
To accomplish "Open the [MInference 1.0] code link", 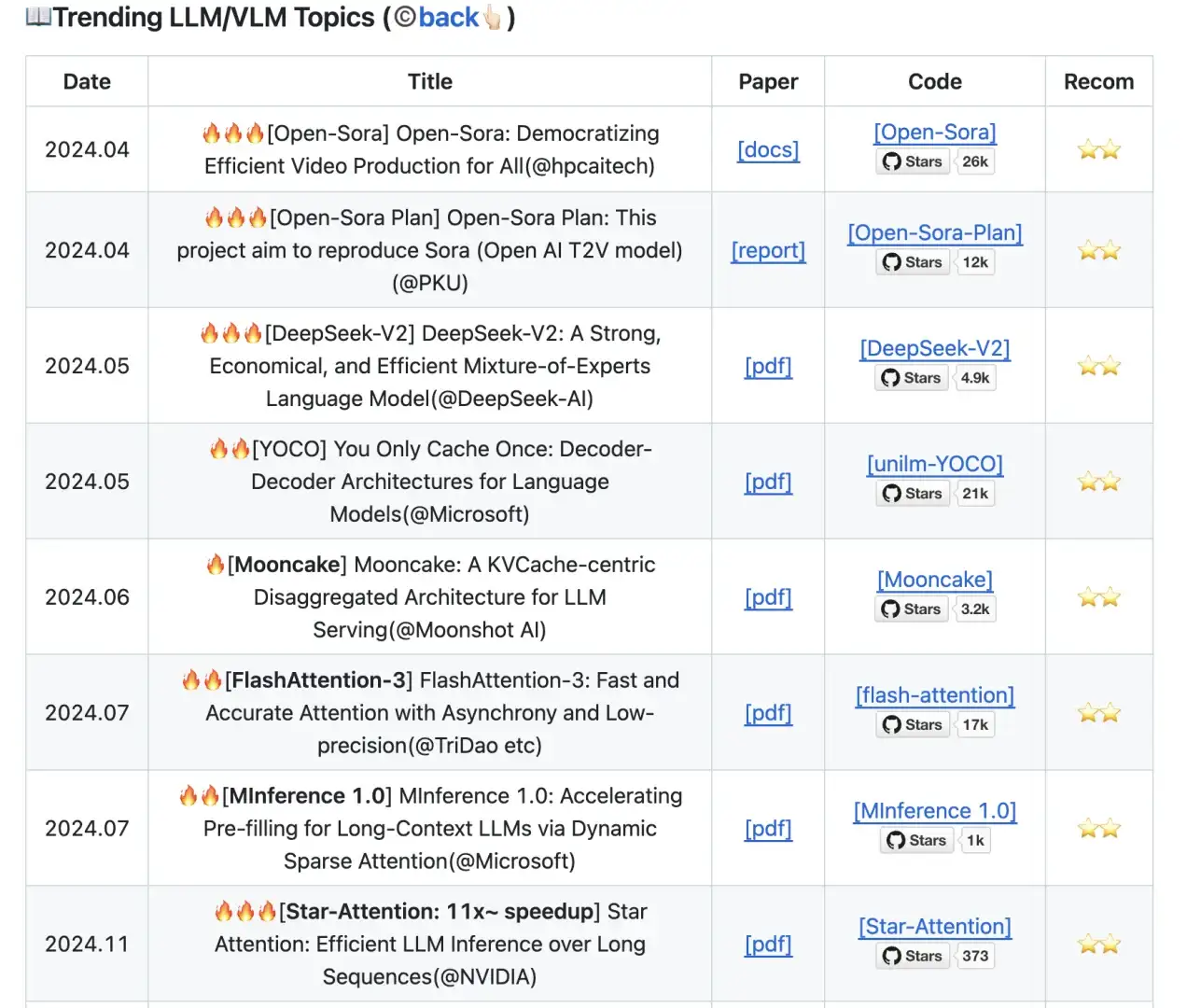I will [x=935, y=811].
